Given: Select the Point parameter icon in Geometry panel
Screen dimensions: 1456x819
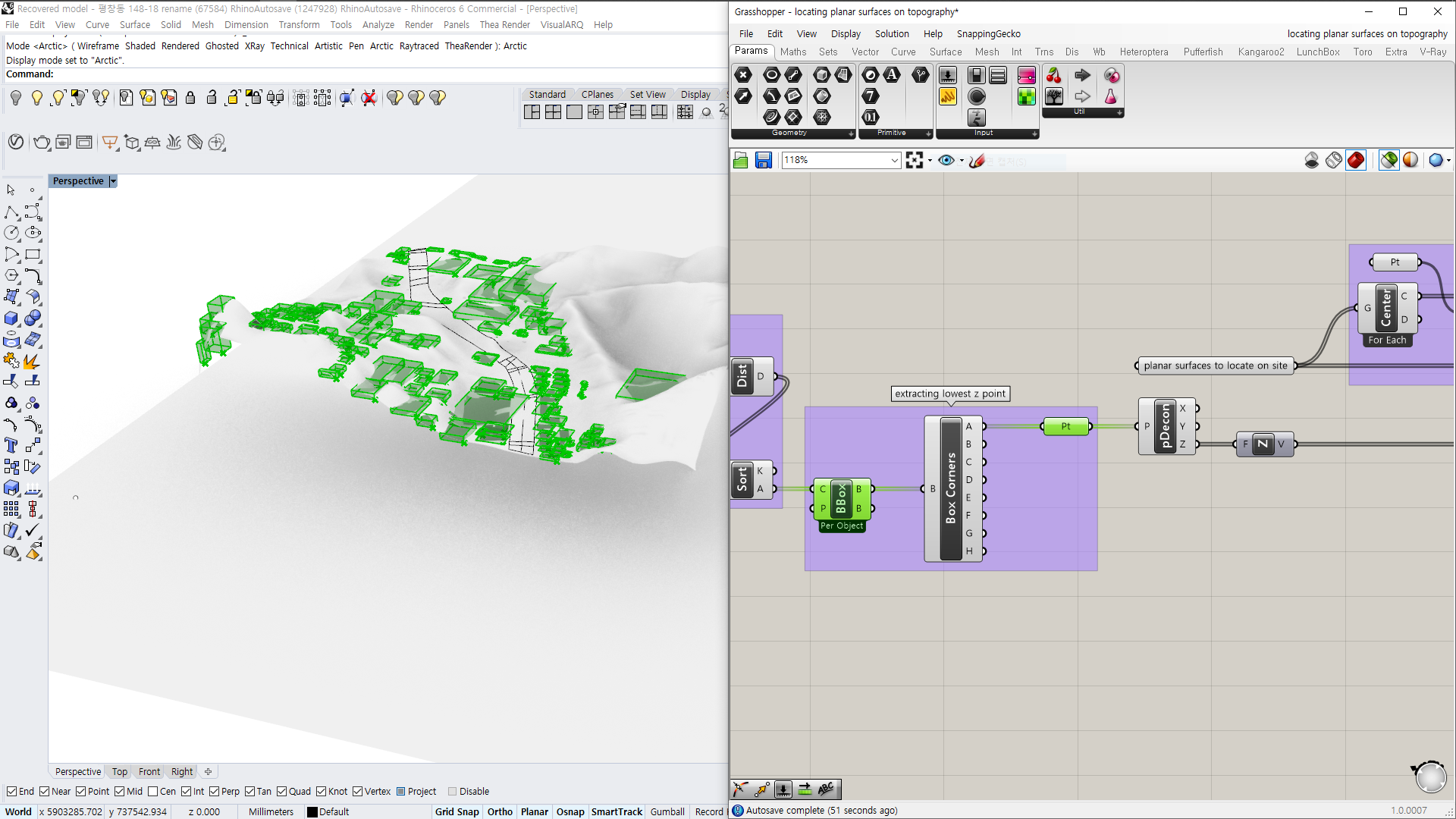Looking at the screenshot, I should [743, 74].
